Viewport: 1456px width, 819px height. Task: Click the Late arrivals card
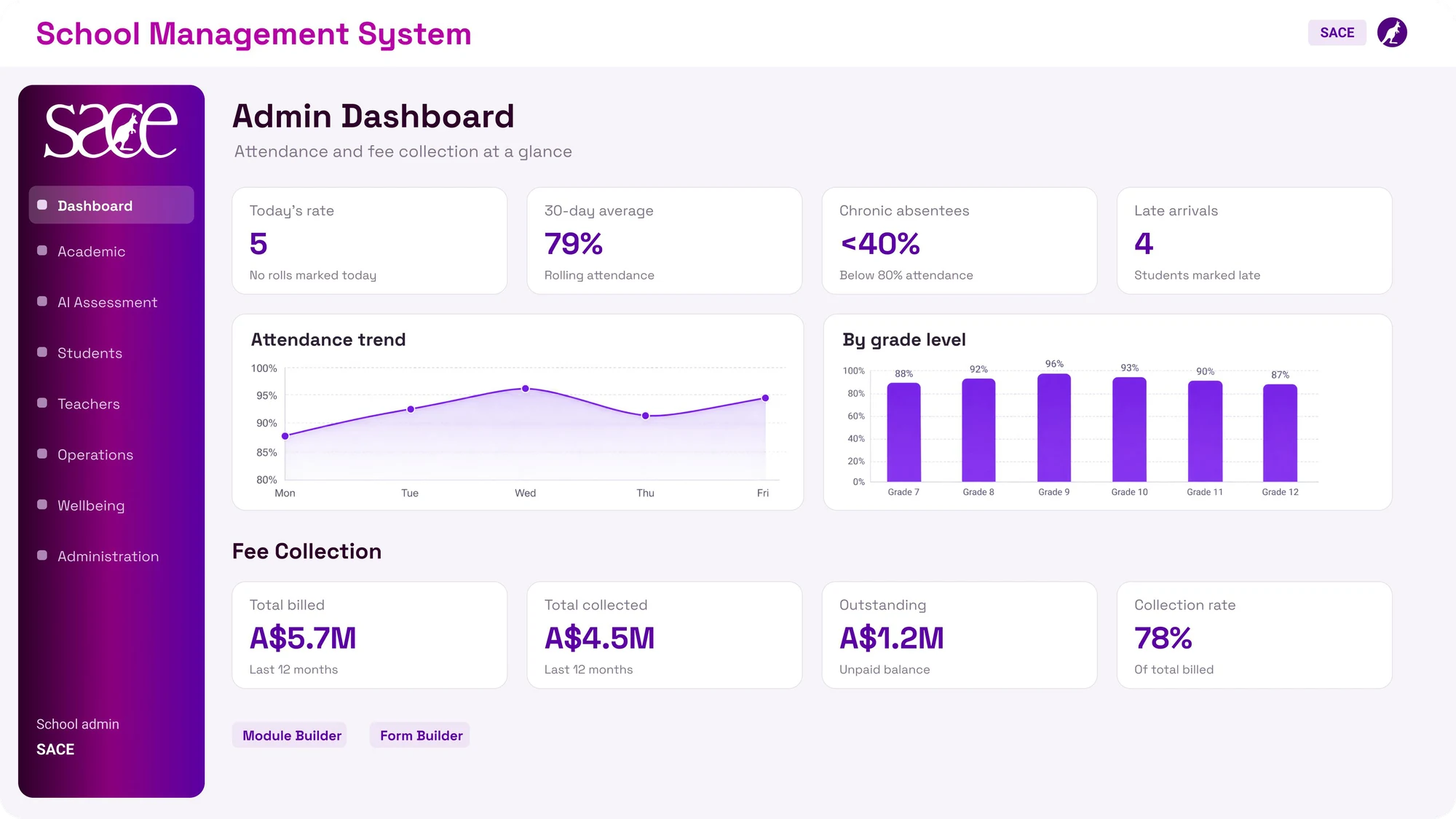click(1254, 241)
